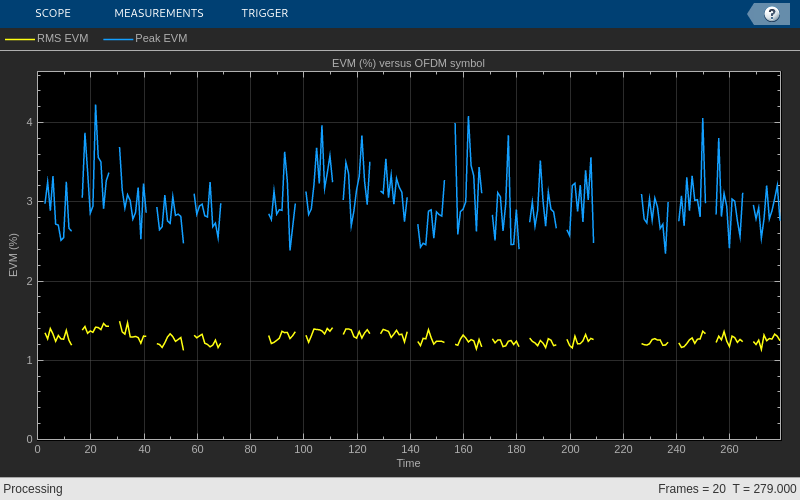Select the EVM (%) y-axis label
800x500 pixels.
click(x=13, y=255)
